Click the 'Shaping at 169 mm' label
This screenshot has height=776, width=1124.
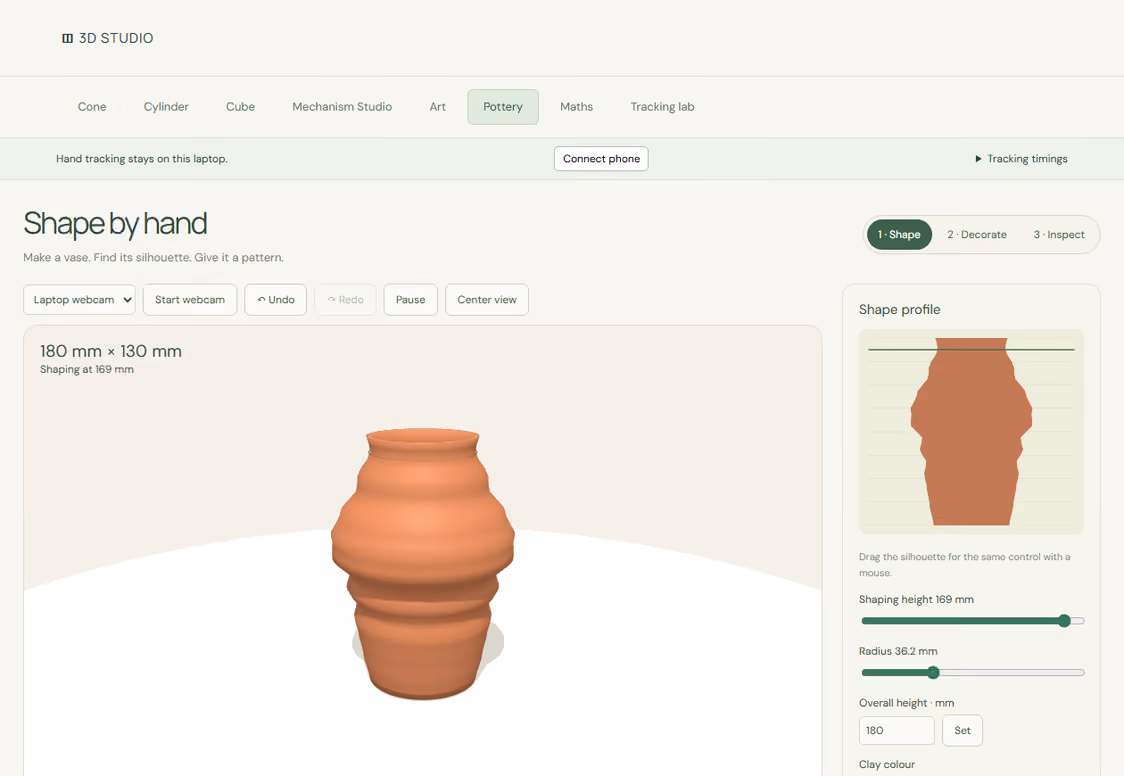tap(87, 370)
